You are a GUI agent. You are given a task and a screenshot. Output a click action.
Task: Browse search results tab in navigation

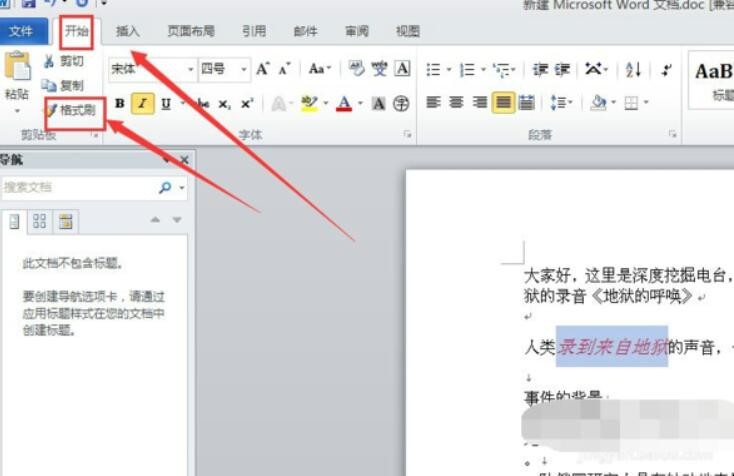66,221
